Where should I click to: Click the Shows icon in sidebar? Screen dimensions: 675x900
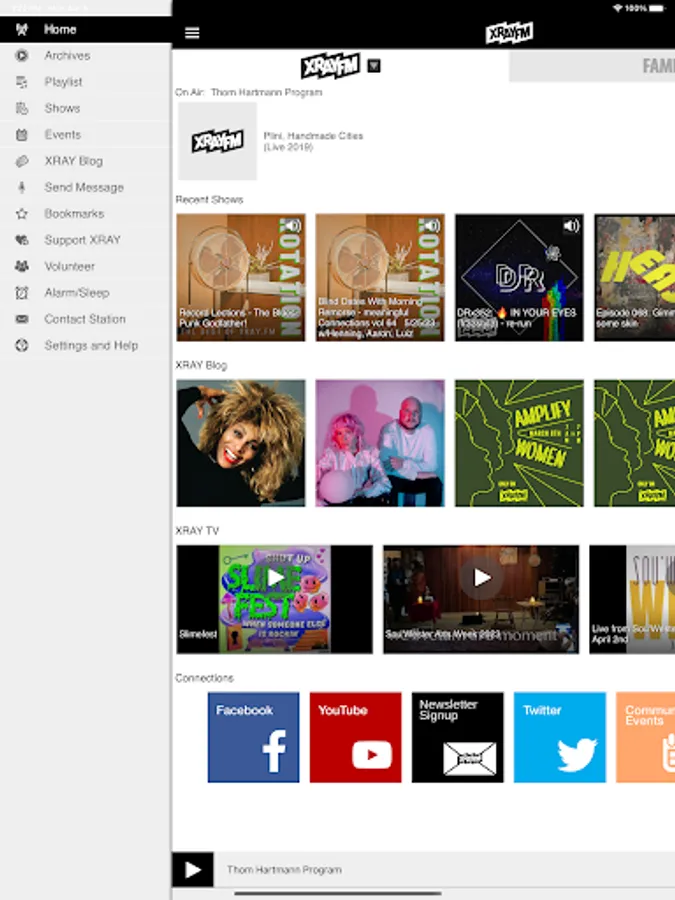[22, 108]
